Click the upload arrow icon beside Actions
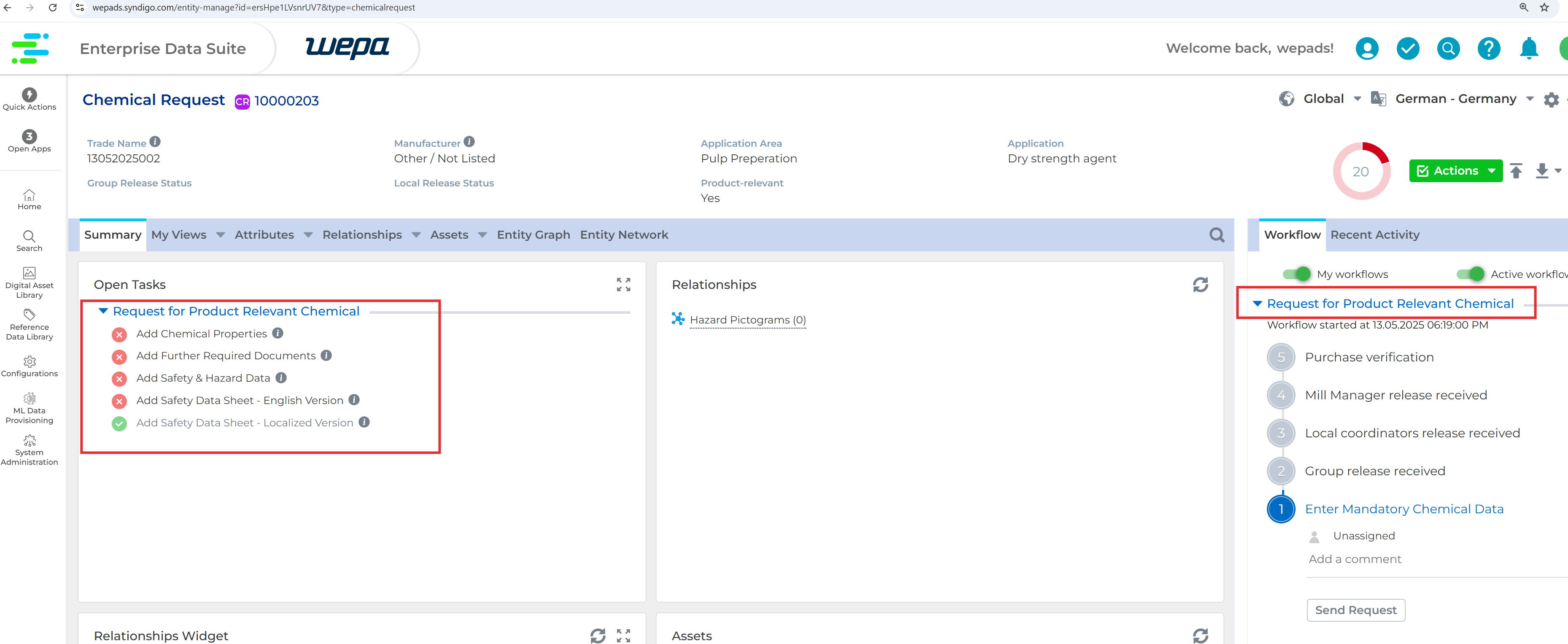Screen dimensions: 1568x644 click(1516, 171)
